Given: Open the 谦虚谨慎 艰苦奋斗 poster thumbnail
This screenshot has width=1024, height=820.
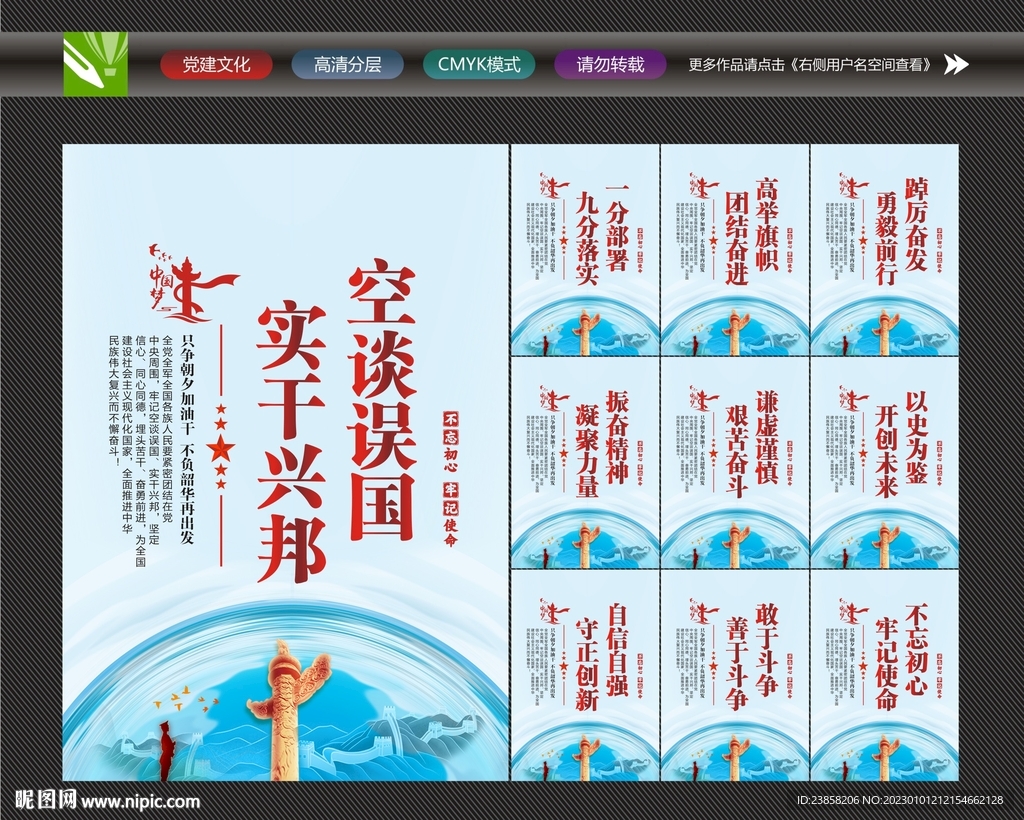Looking at the screenshot, I should tap(735, 463).
